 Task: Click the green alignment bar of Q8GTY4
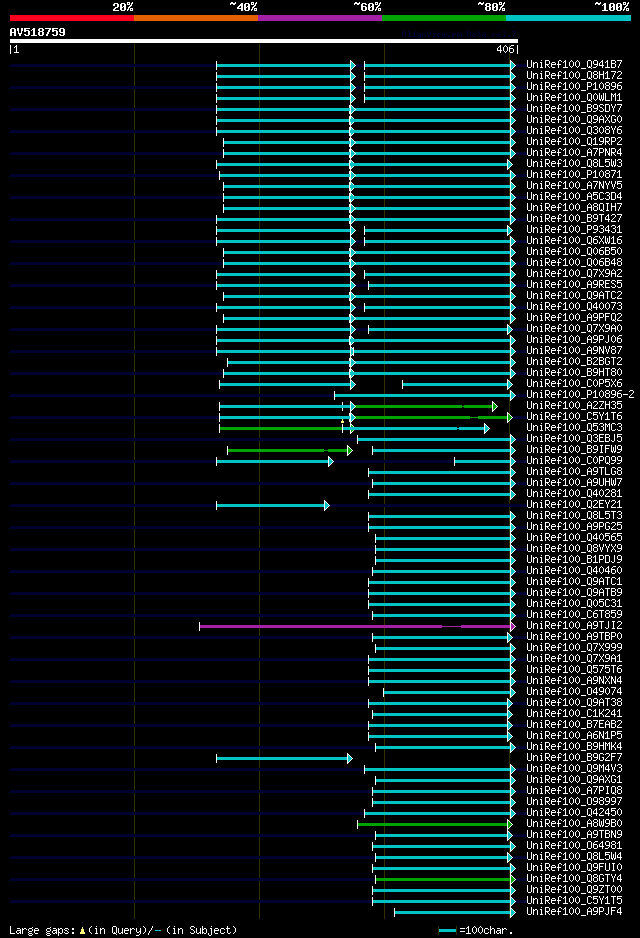click(445, 879)
